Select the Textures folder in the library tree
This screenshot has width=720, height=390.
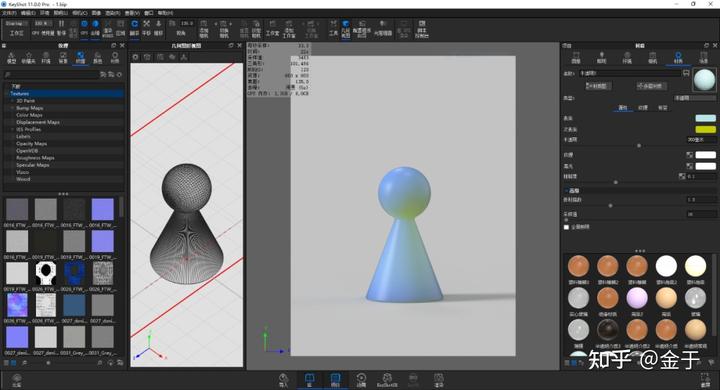[x=64, y=93]
